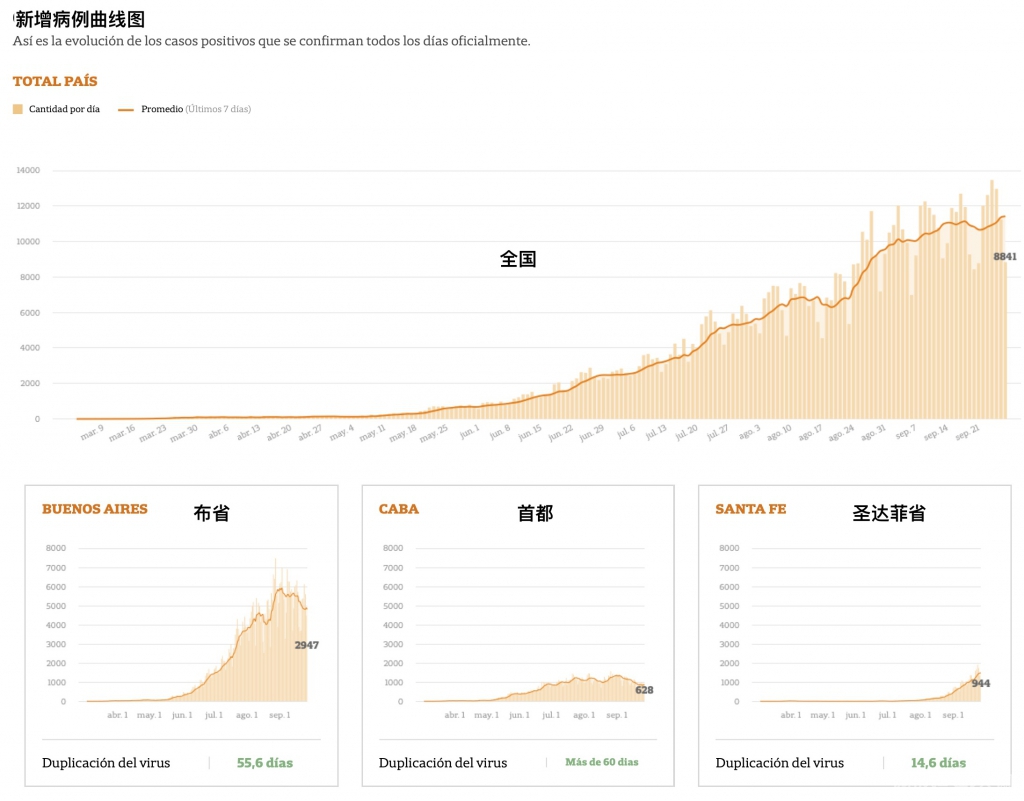Click the 全国 label on the main chart

point(518,258)
